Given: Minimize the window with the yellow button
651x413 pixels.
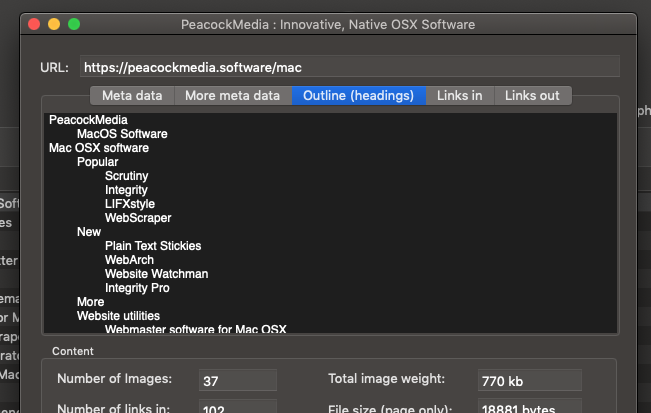Looking at the screenshot, I should pos(53,23).
